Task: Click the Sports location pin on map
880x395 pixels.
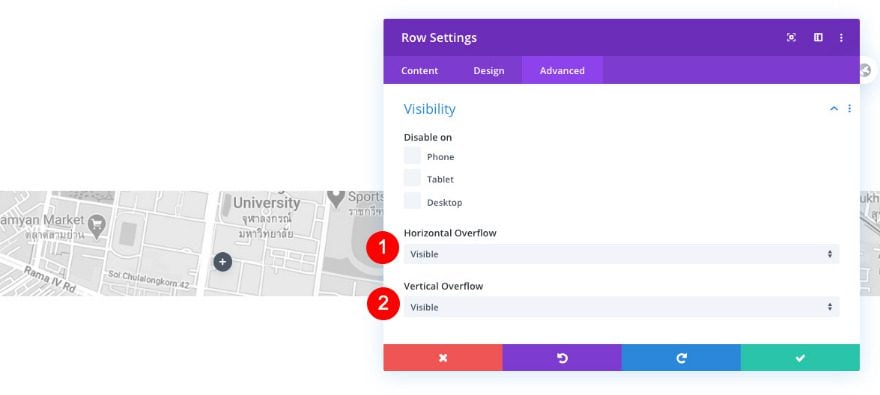Action: click(x=336, y=198)
